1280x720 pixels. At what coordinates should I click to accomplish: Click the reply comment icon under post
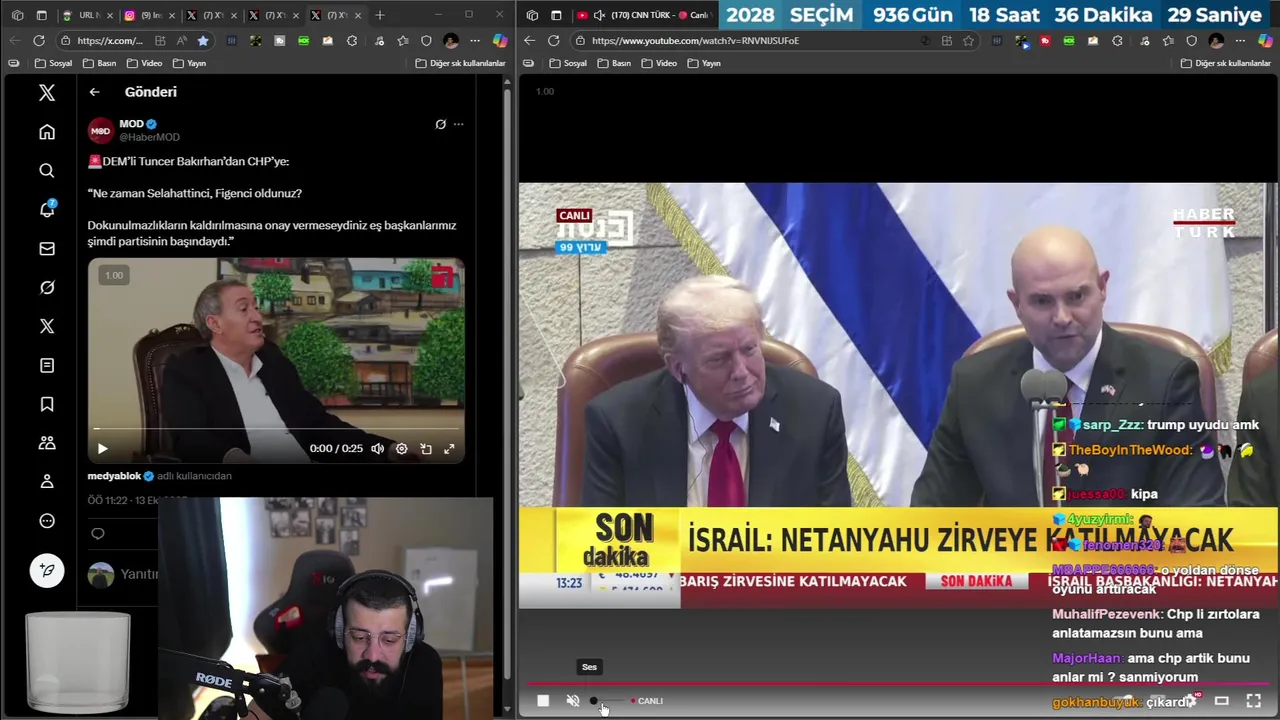click(x=98, y=533)
